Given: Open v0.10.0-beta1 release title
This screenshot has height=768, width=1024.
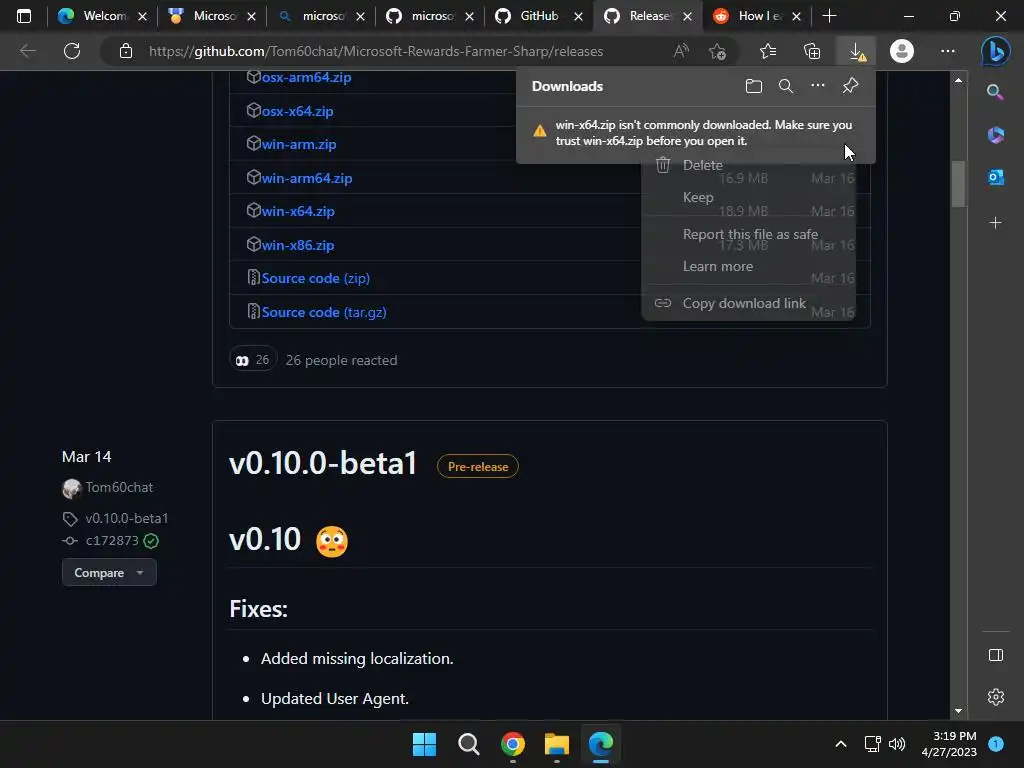Looking at the screenshot, I should (x=323, y=464).
